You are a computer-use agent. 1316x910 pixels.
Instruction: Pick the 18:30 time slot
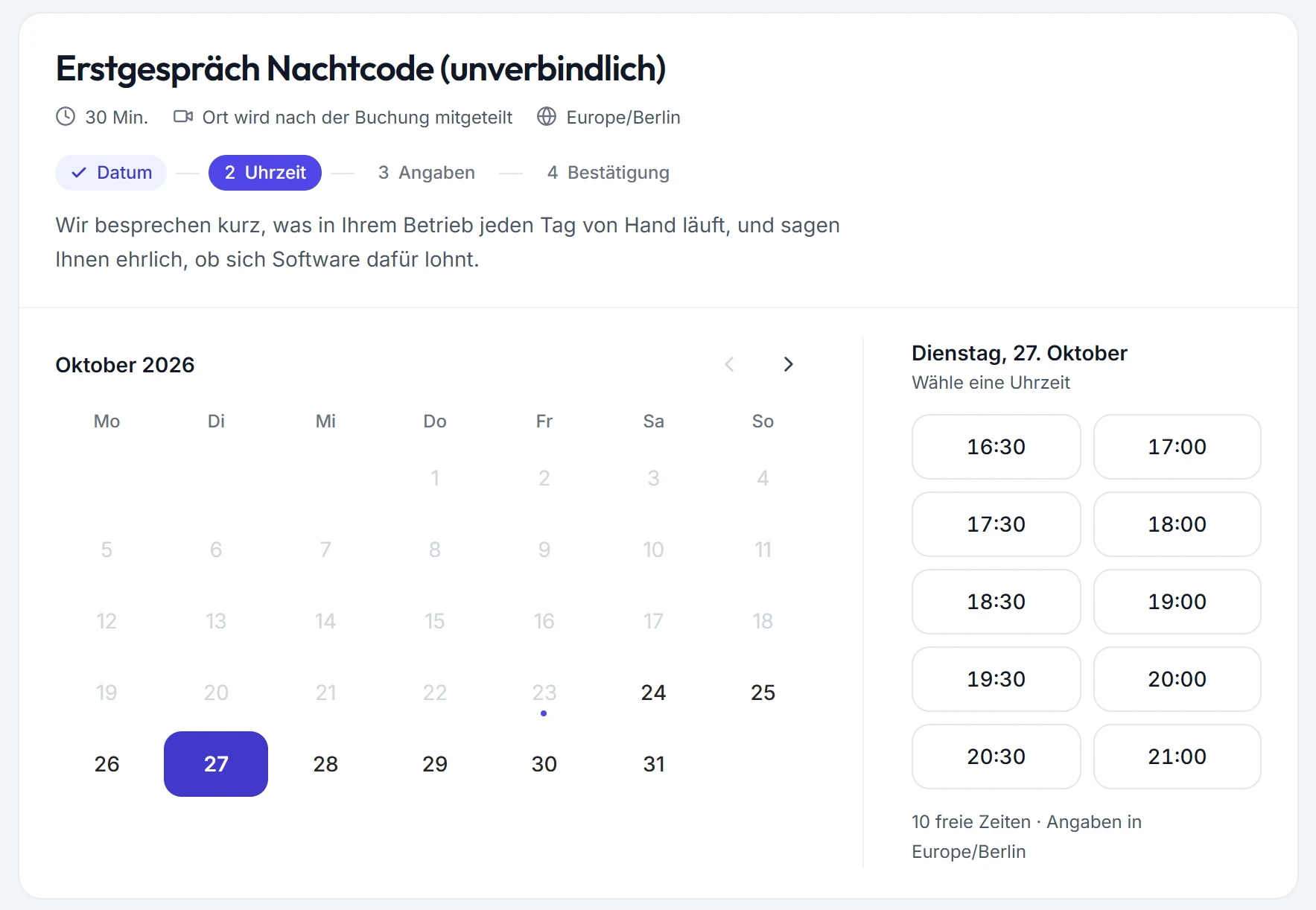[996, 602]
